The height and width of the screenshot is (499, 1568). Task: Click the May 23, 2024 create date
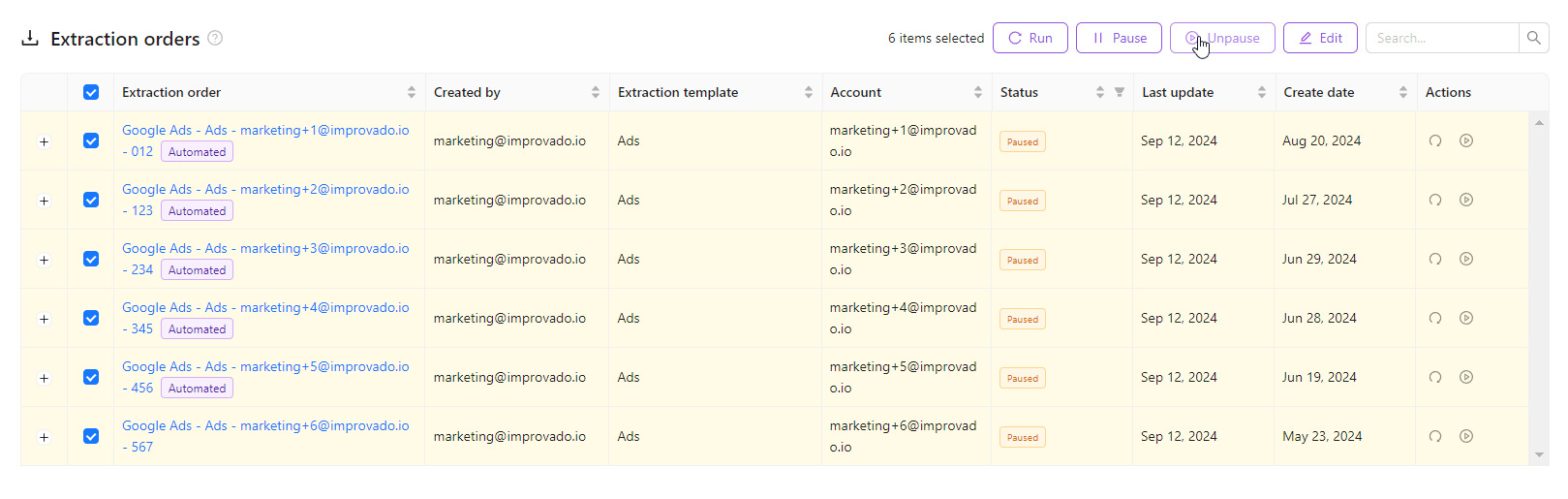click(x=1322, y=436)
